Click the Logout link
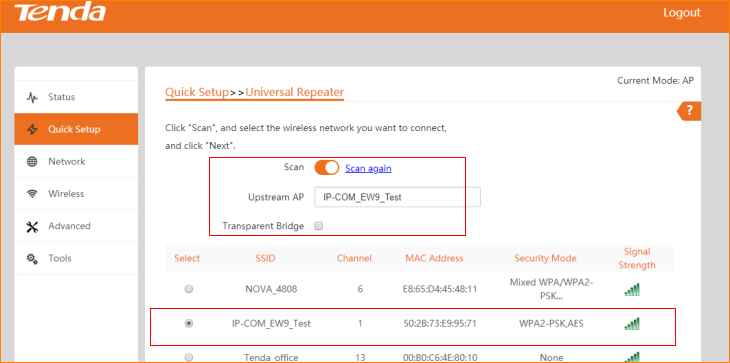The image size is (730, 363). pos(682,13)
